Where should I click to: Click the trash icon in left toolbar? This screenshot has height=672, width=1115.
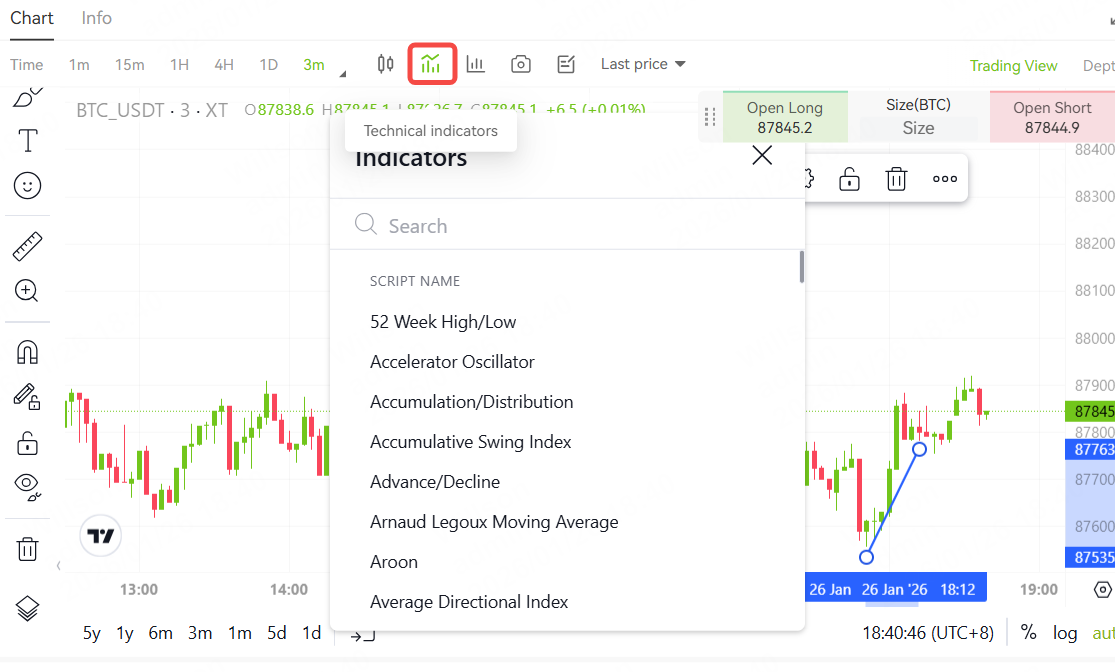coord(28,549)
